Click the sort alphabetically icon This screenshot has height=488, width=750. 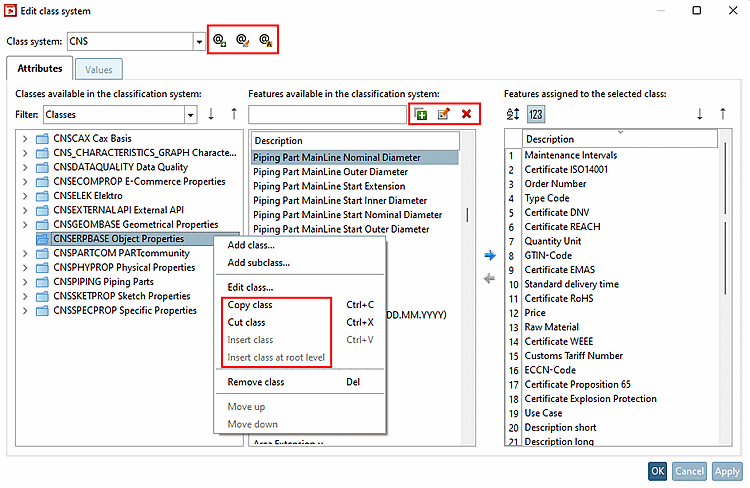513,114
